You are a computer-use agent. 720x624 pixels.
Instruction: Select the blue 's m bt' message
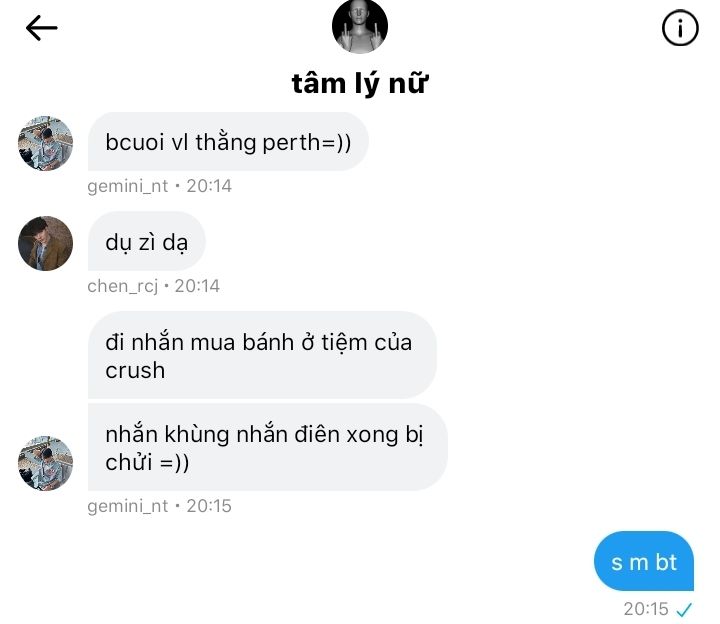pyautogui.click(x=644, y=562)
